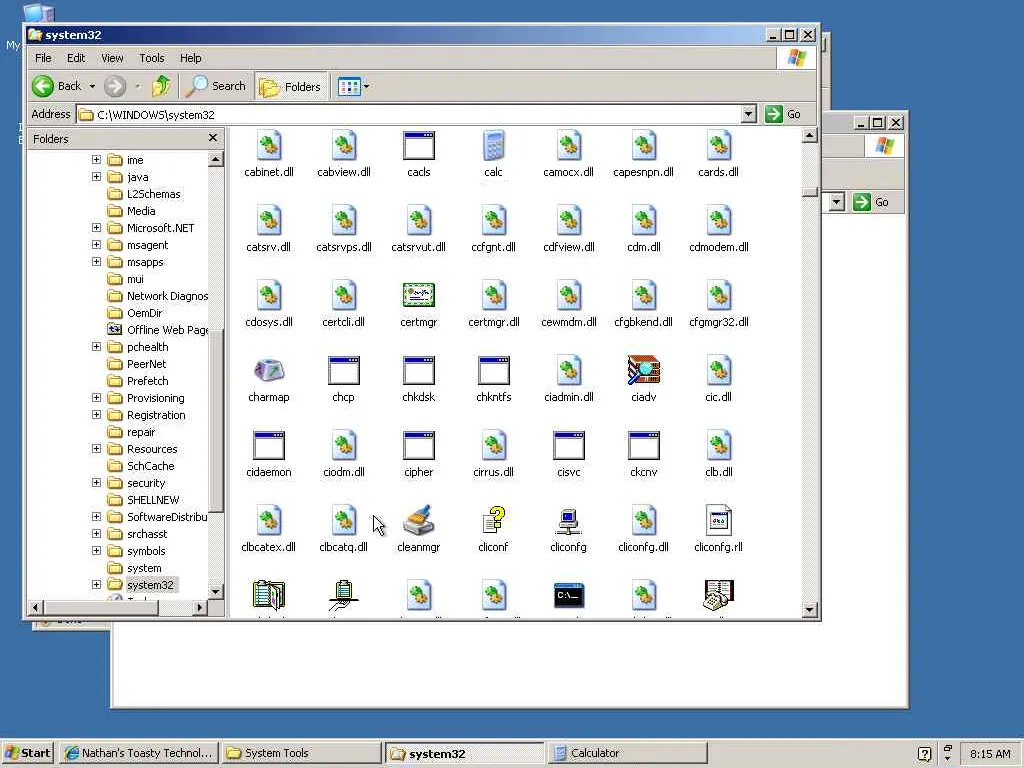Expand the Microsoft.NET folder node
This screenshot has height=768, width=1024.
pos(96,227)
